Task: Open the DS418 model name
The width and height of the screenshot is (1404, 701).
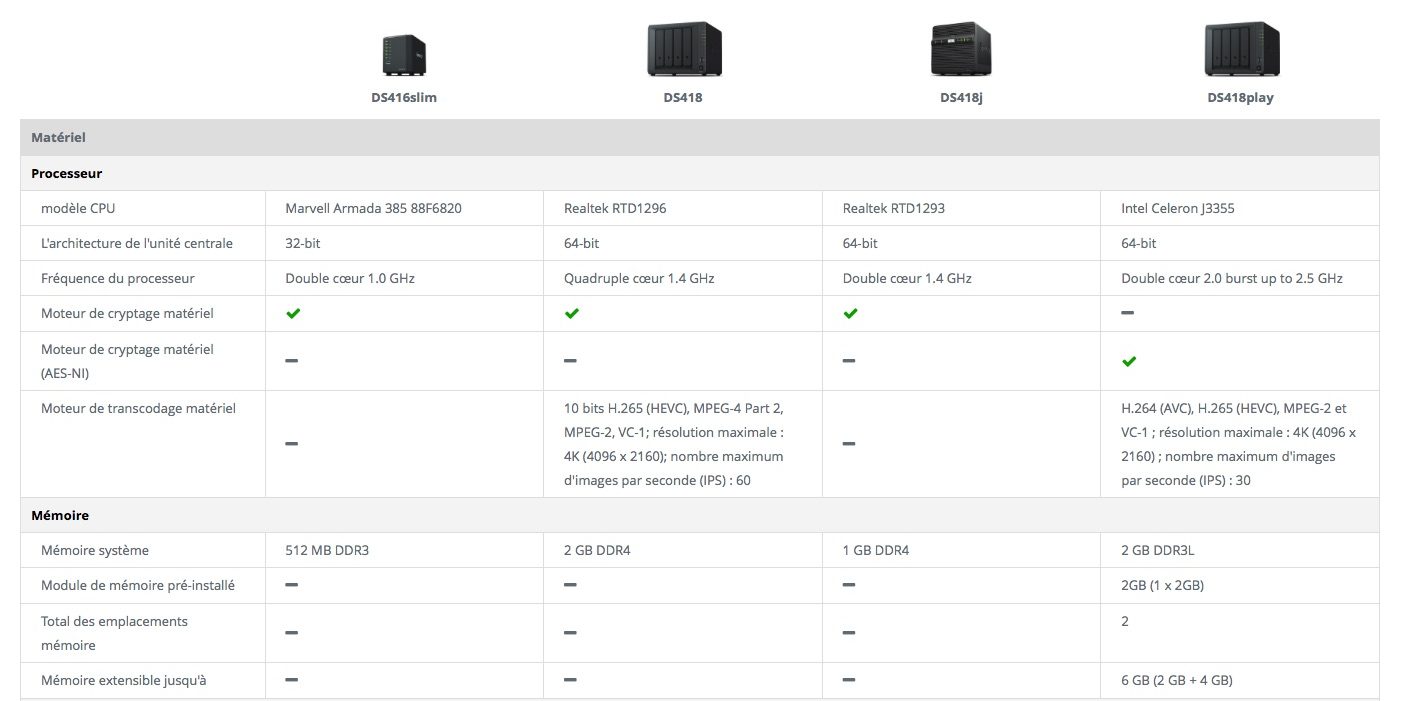Action: click(x=683, y=98)
